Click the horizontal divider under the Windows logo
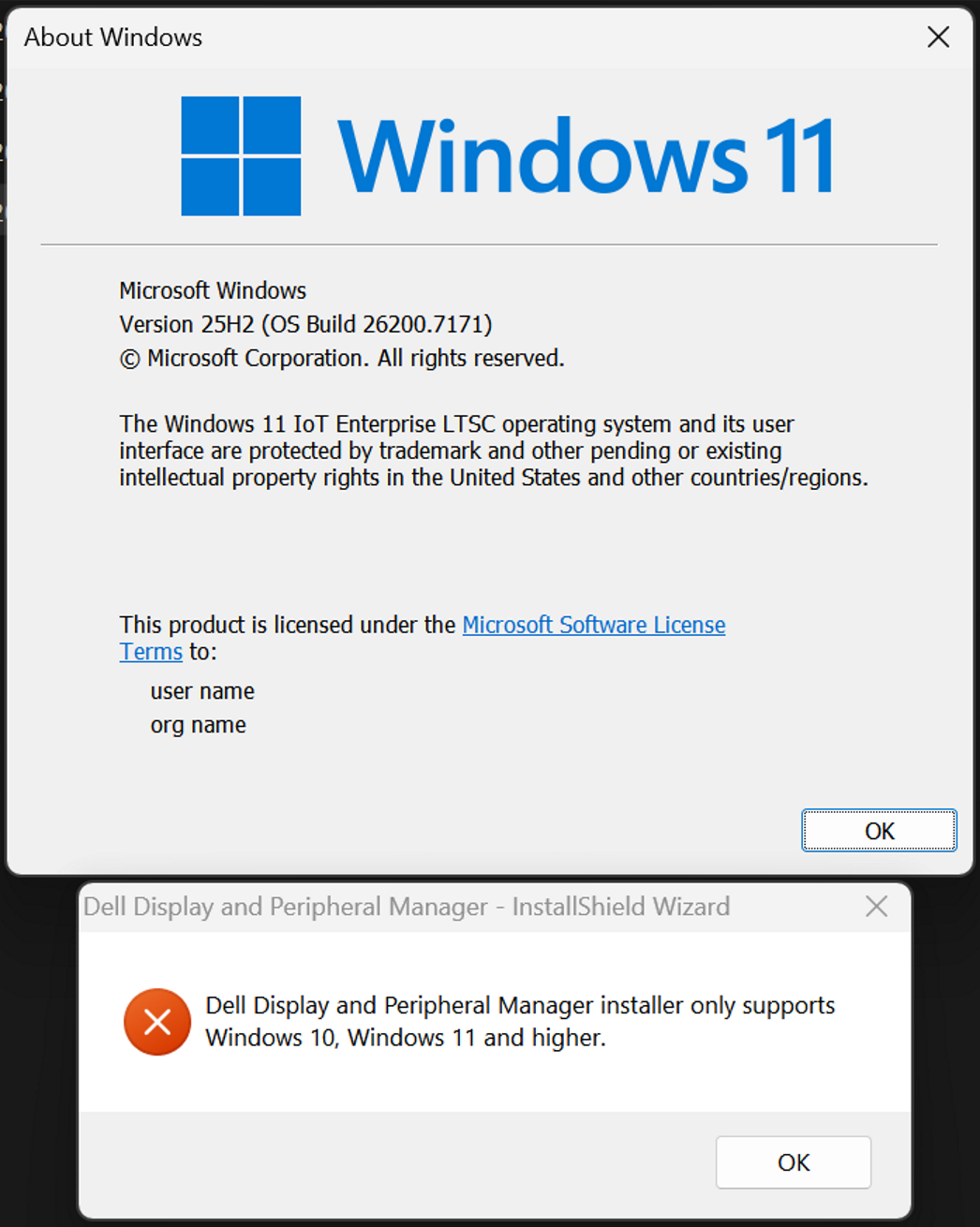Image resolution: width=980 pixels, height=1227 pixels. pyautogui.click(x=489, y=244)
